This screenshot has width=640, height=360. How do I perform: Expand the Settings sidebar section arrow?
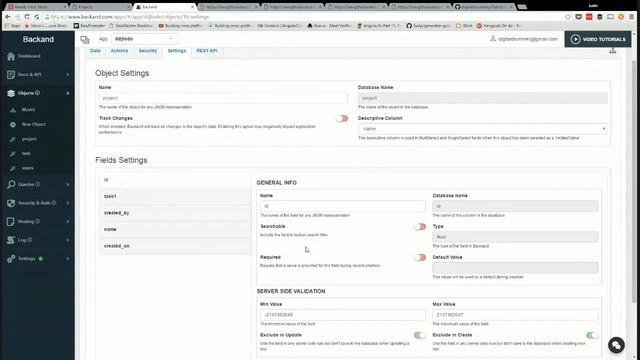point(68,259)
